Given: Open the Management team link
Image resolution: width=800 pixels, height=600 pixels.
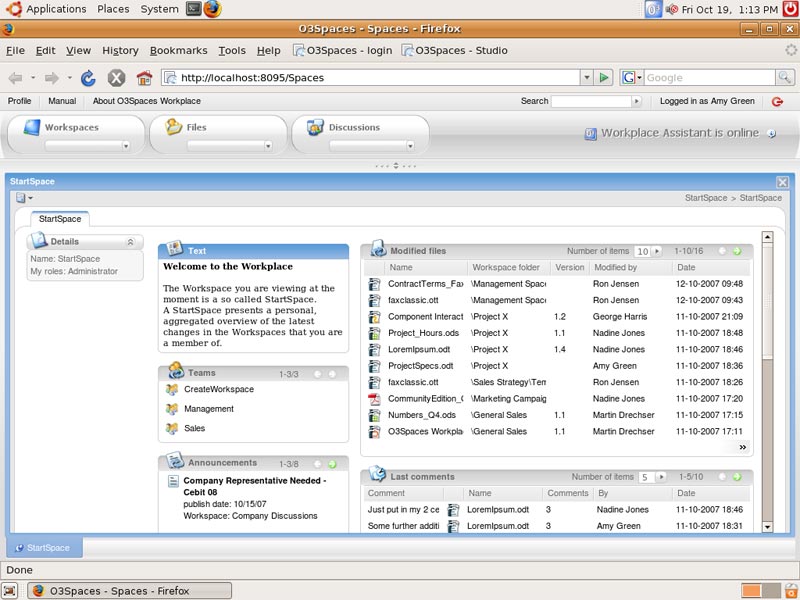Looking at the screenshot, I should pos(209,409).
